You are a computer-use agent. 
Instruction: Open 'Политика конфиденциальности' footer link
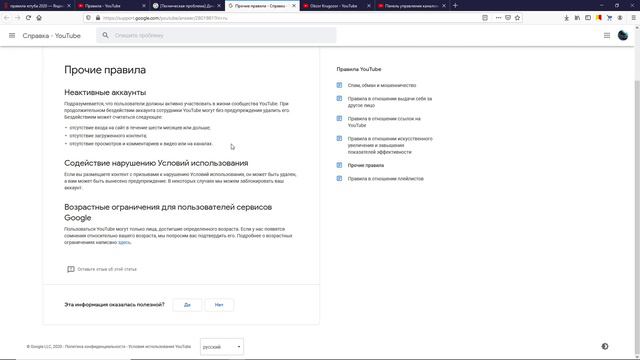click(x=95, y=347)
